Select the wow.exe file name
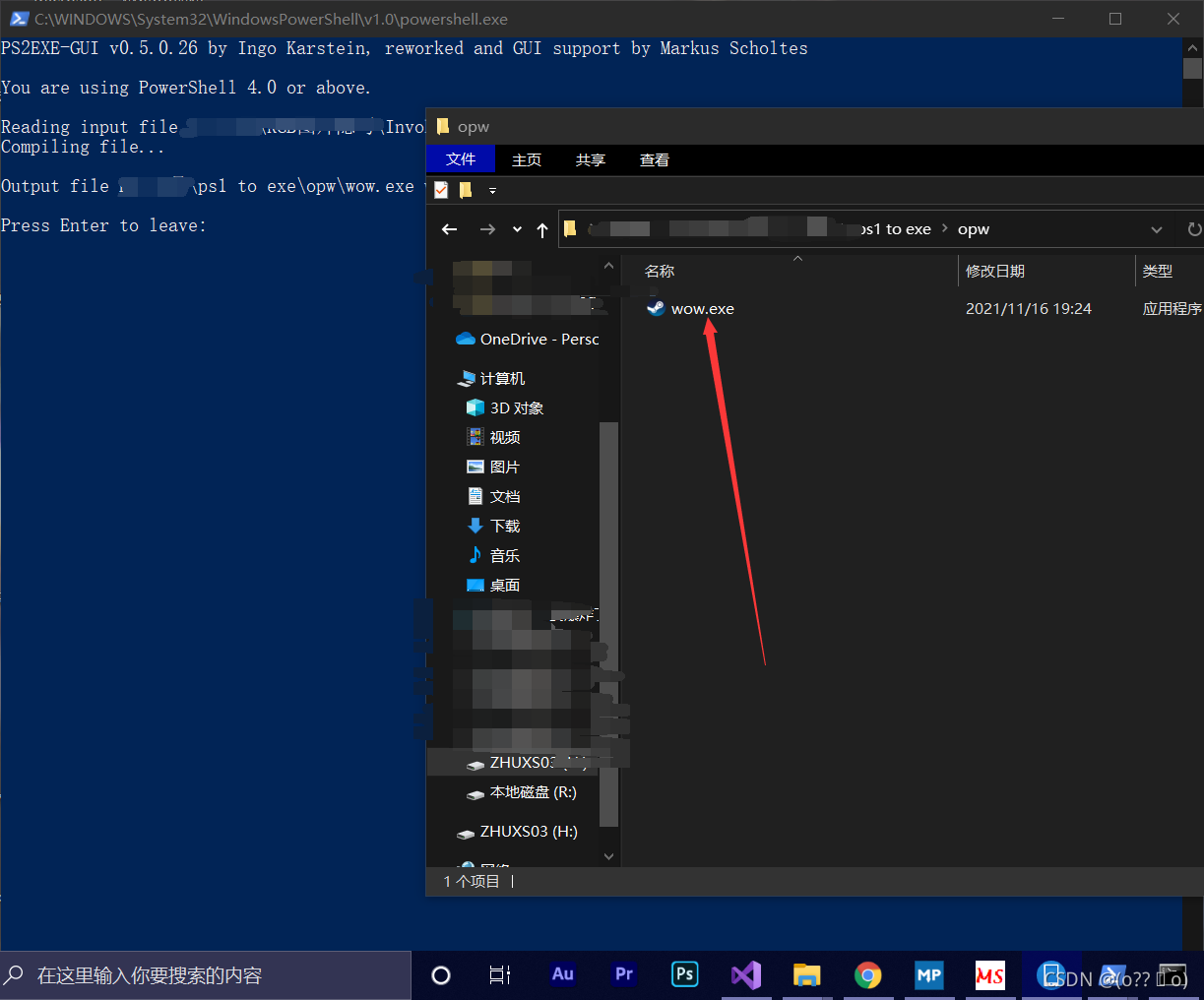 (703, 309)
